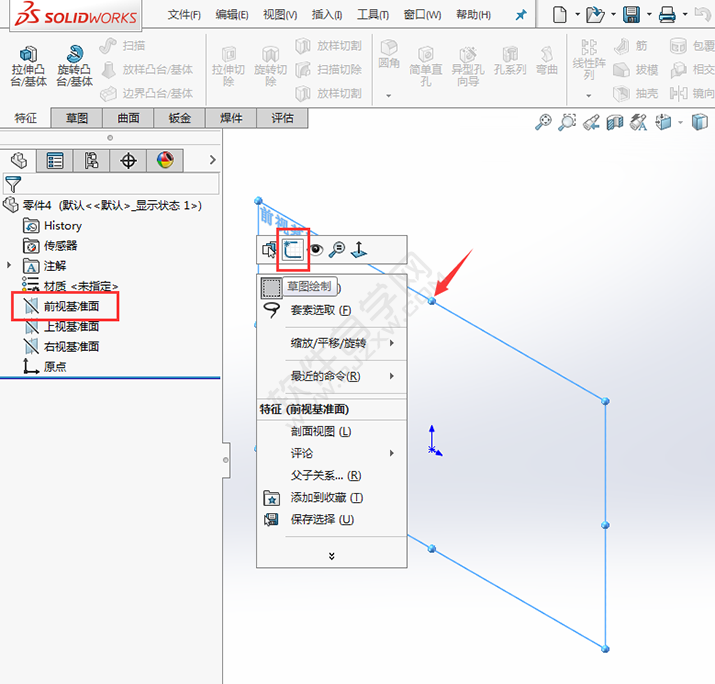Expand the 注解 (Annotations) tree node

[x=10, y=266]
